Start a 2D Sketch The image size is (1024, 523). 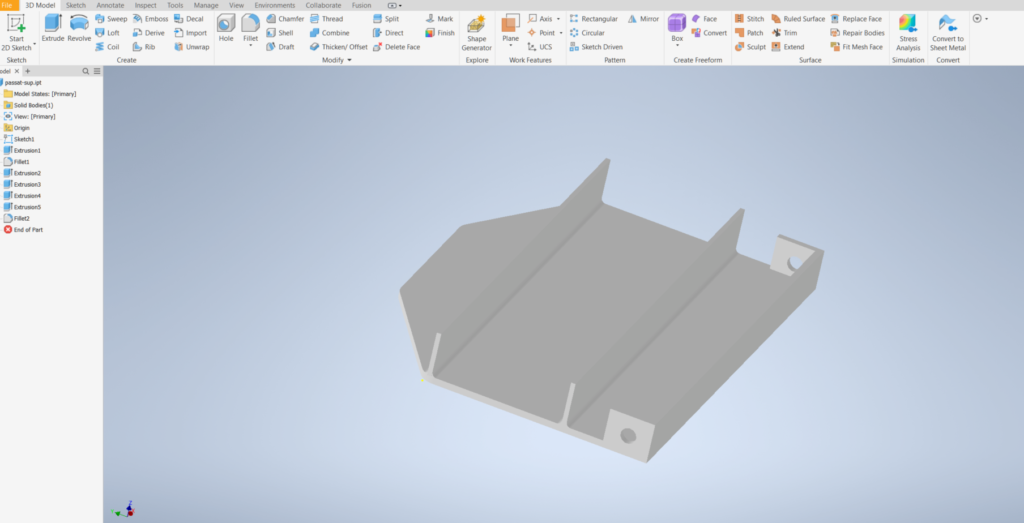16,30
